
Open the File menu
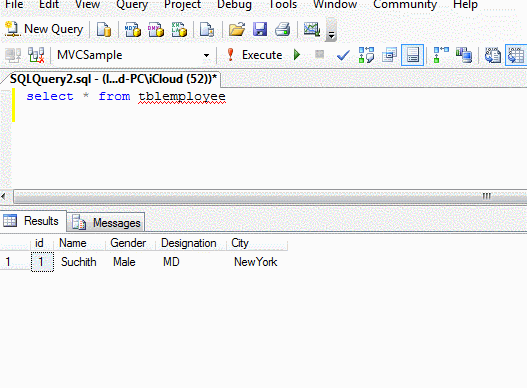pos(14,4)
